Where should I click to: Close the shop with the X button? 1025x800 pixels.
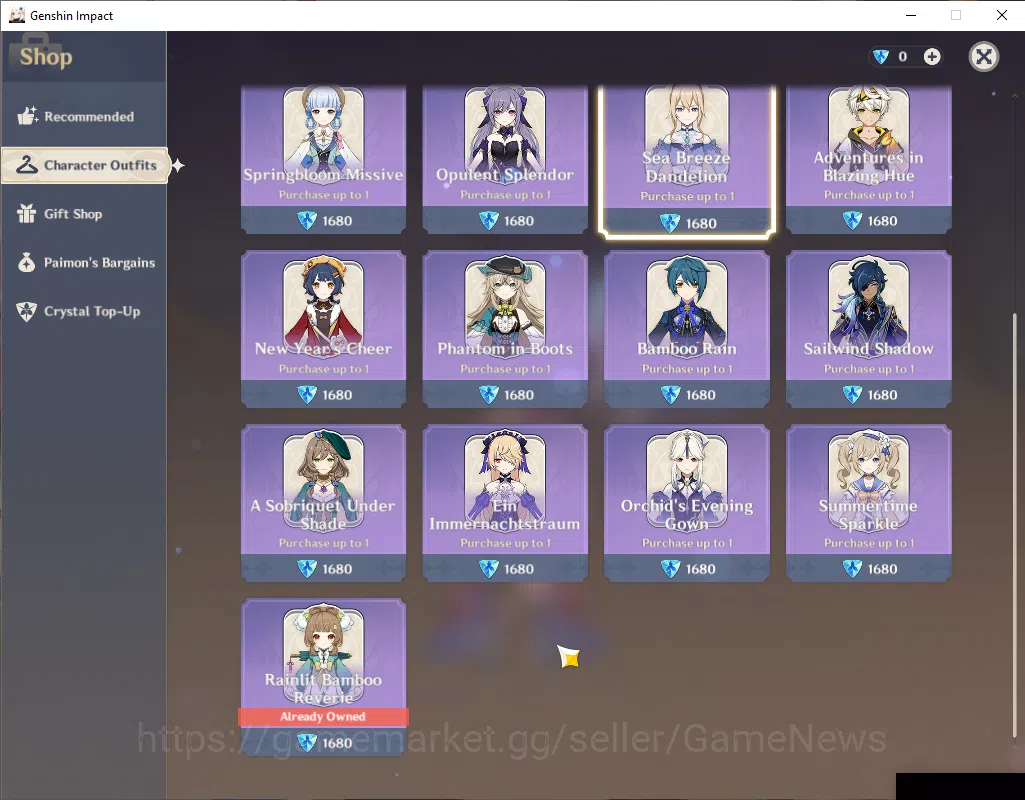coord(983,57)
